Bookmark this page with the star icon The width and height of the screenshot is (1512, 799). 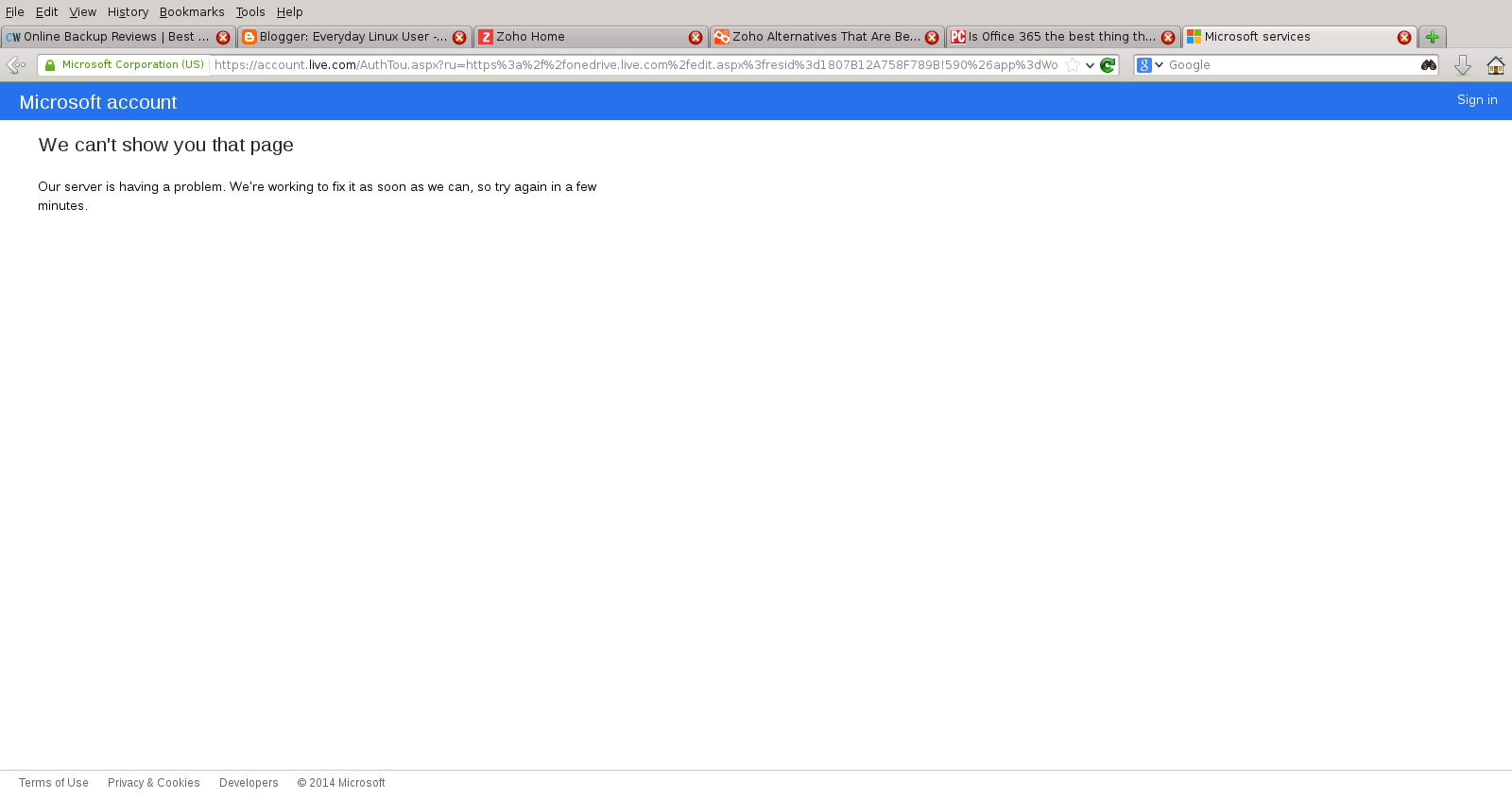click(1073, 65)
